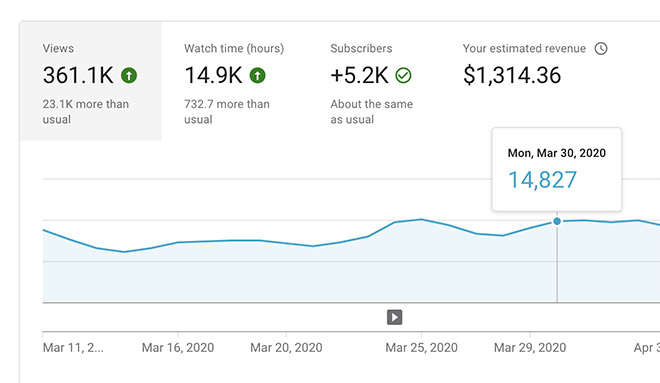The image size is (660, 383).
Task: Click the Mar 11 date axis label
Action: [73, 348]
